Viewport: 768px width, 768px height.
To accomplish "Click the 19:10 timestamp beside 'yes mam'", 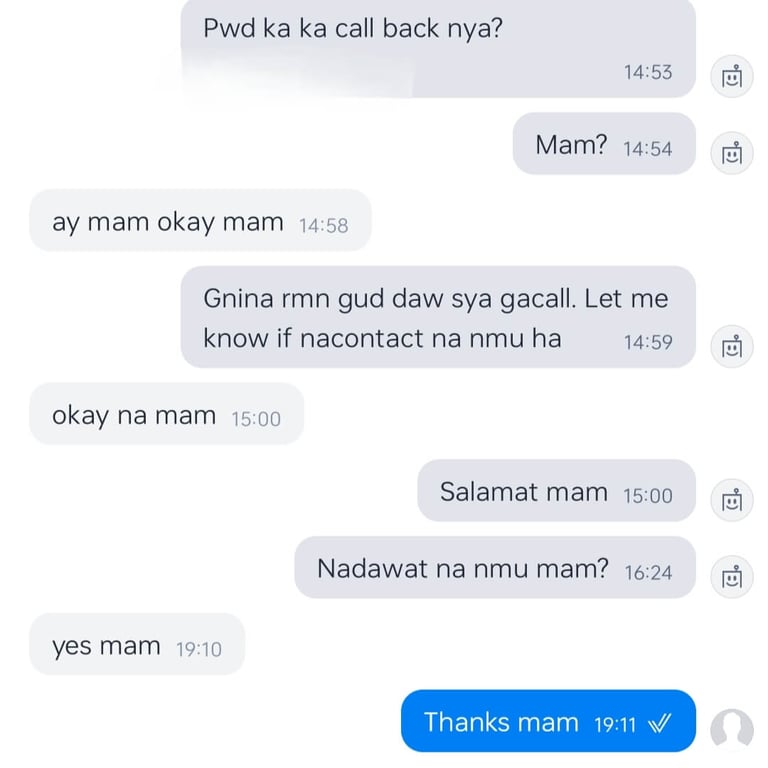I will pyautogui.click(x=199, y=649).
